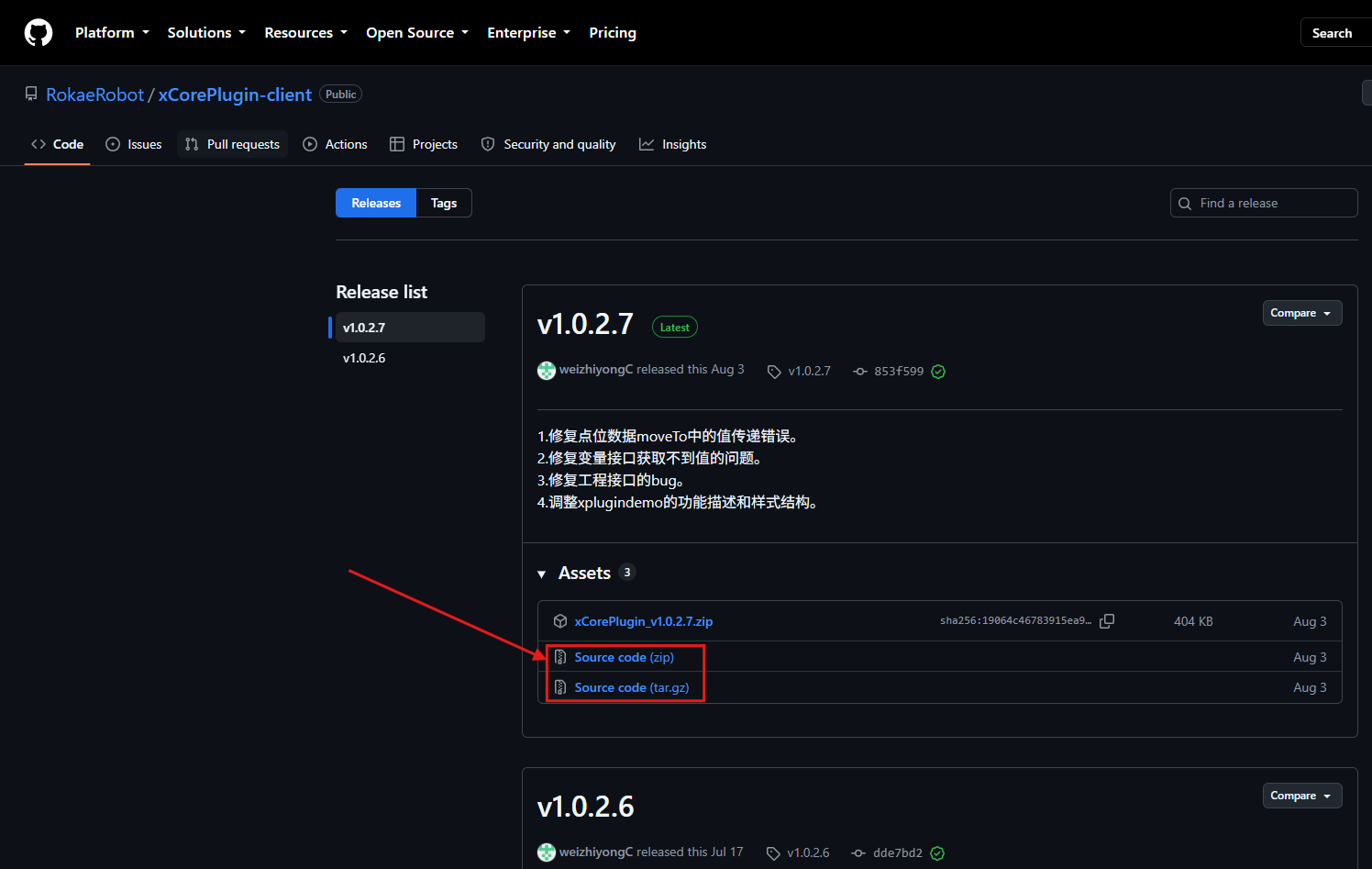
Task: Click the 853f599 commit verified checkmark
Action: (x=938, y=372)
